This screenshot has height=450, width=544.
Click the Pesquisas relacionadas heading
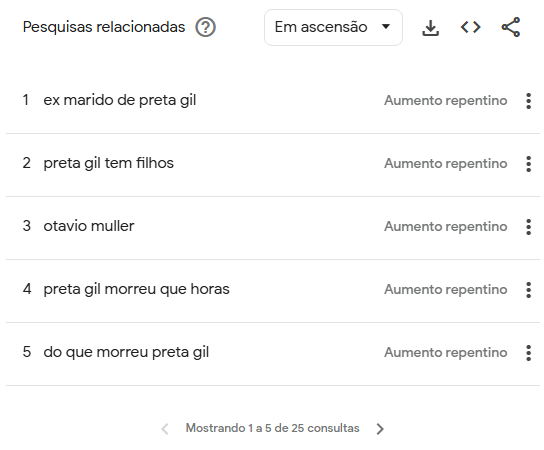[104, 27]
